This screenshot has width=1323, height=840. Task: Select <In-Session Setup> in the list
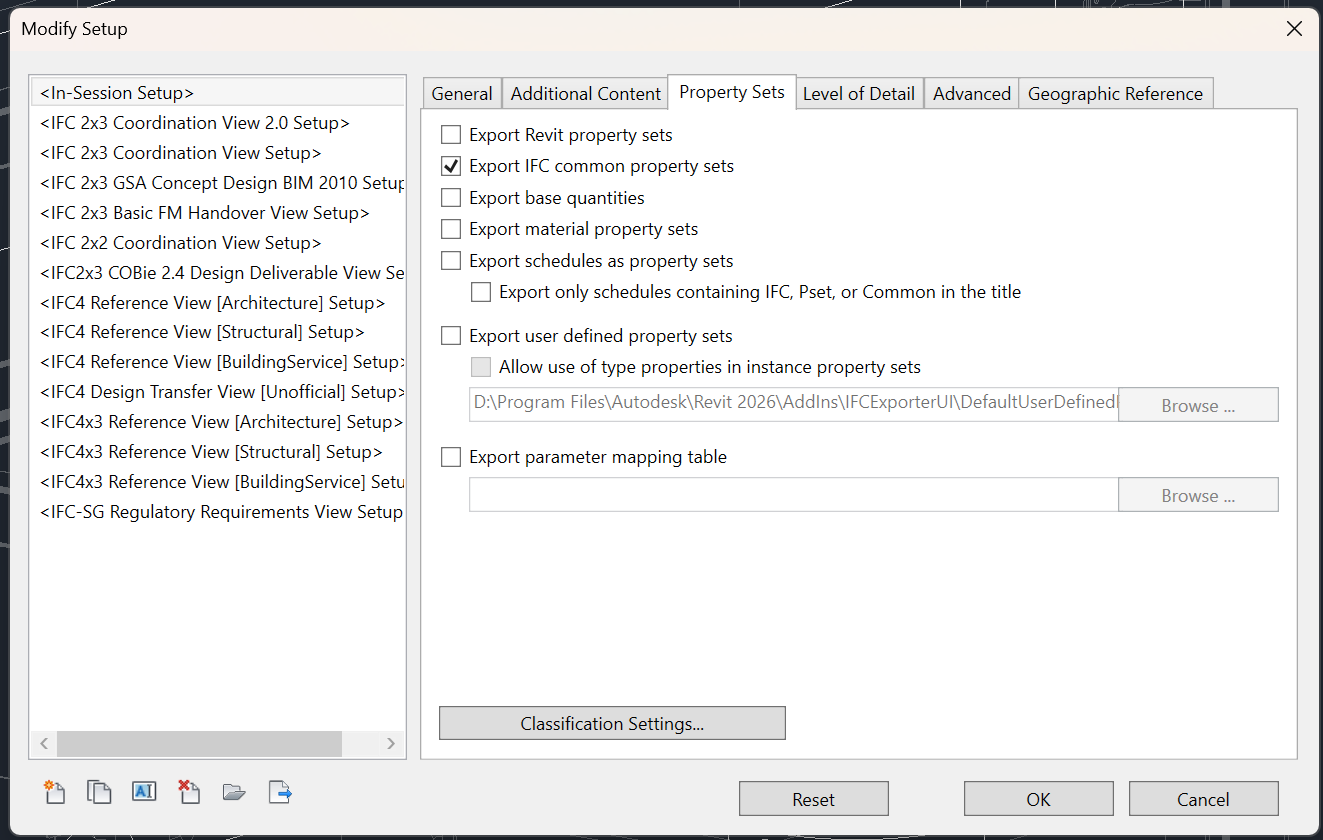[218, 93]
